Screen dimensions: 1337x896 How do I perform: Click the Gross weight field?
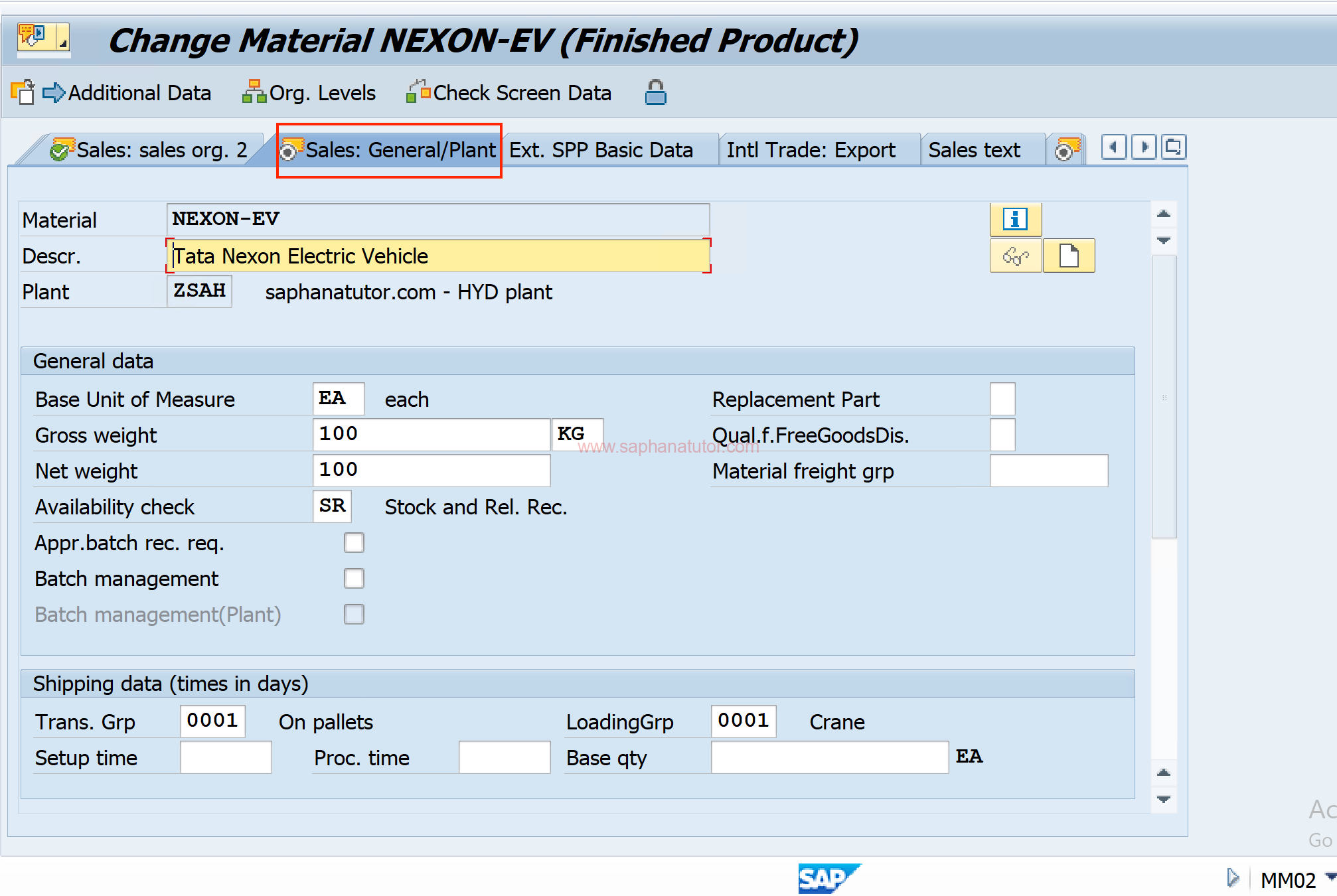[x=432, y=435]
